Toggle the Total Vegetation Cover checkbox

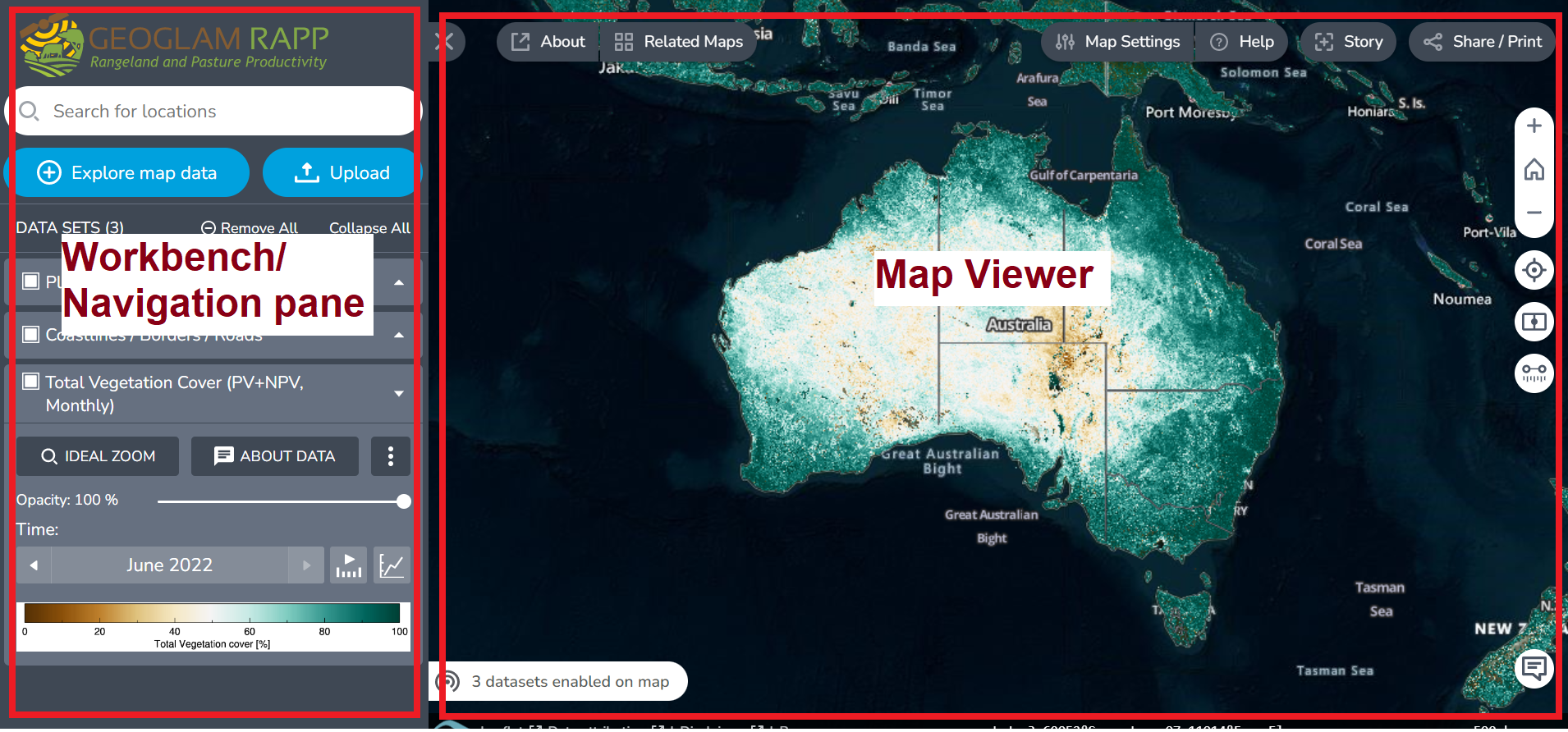click(31, 382)
